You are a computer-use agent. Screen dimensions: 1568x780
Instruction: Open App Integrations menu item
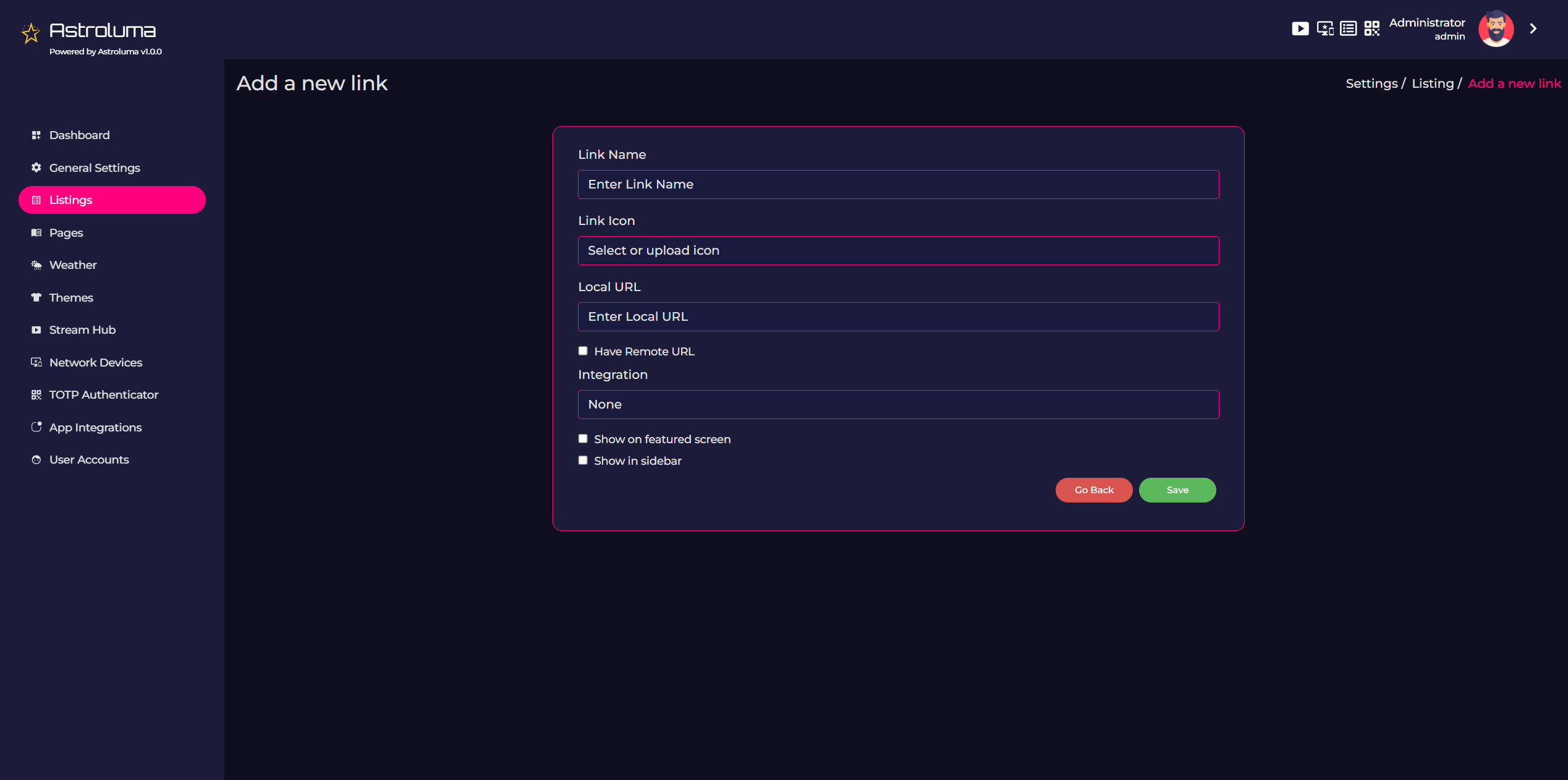[x=95, y=427]
